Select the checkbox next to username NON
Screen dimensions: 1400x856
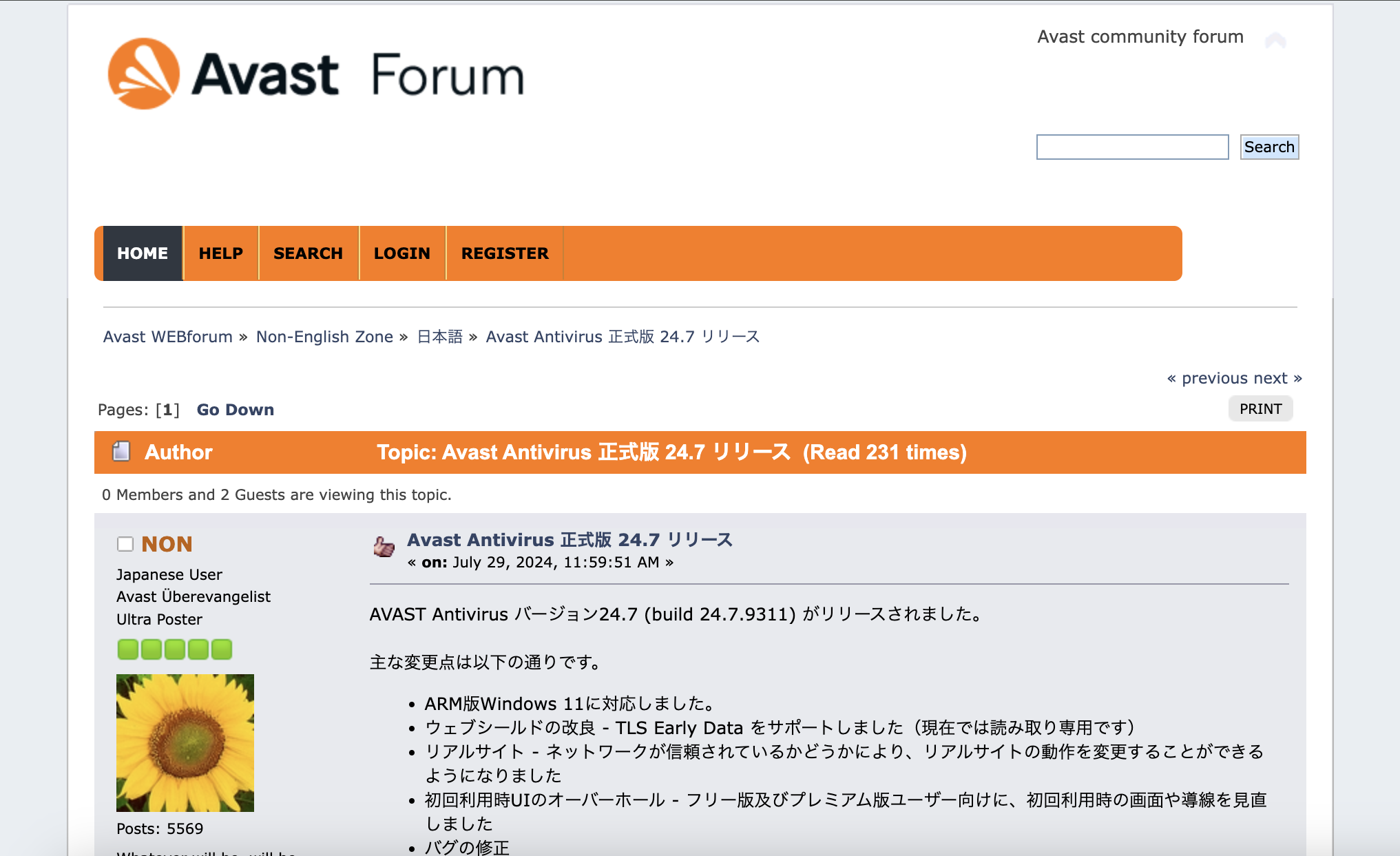(125, 544)
